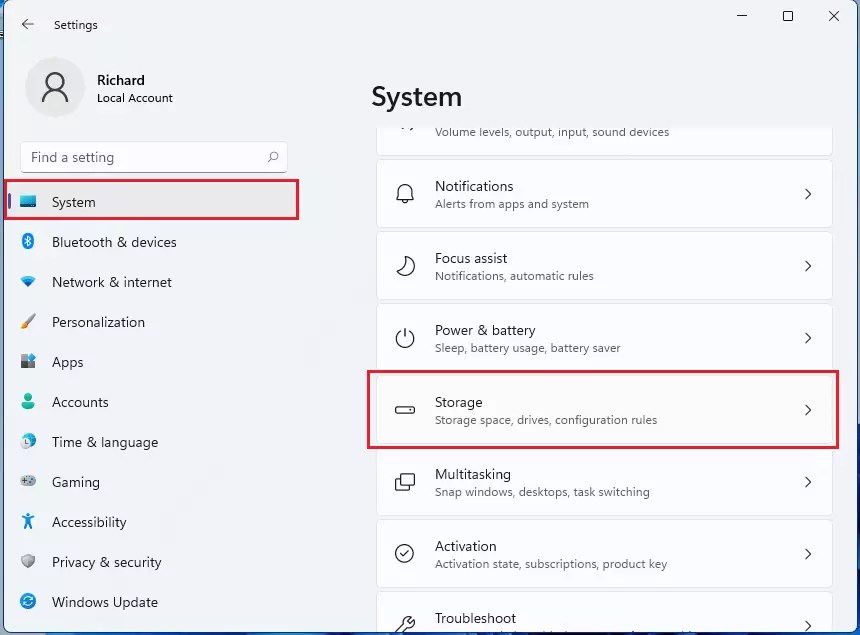The width and height of the screenshot is (860, 635).
Task: Click the back arrow button
Action: [x=27, y=24]
